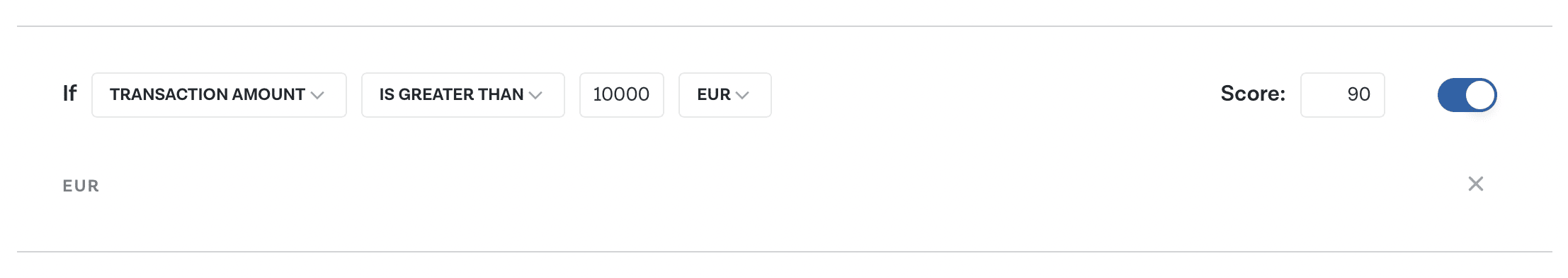Open the TRANSACTION AMOUNT field dropdown

pos(219,95)
